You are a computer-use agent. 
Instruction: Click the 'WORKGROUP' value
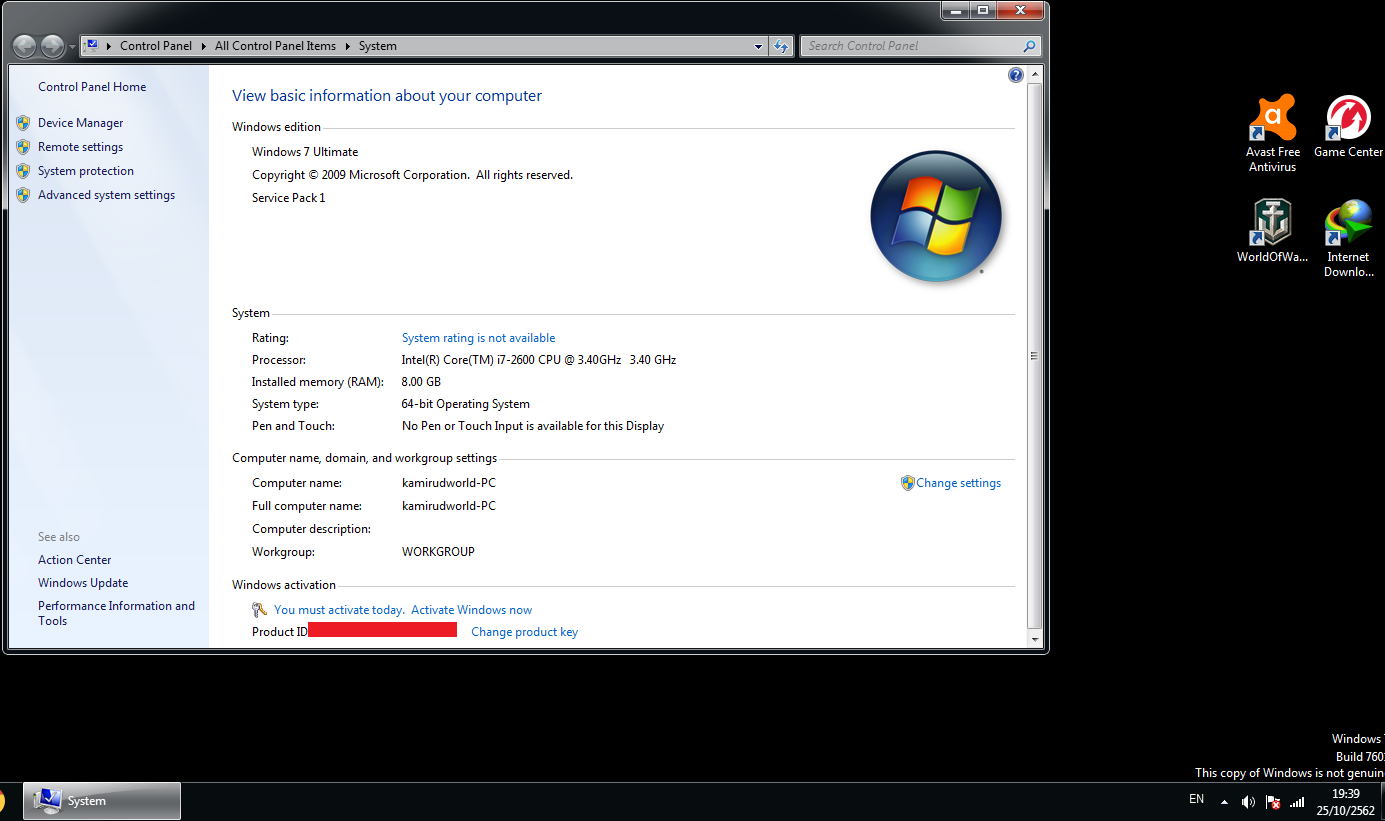(438, 552)
